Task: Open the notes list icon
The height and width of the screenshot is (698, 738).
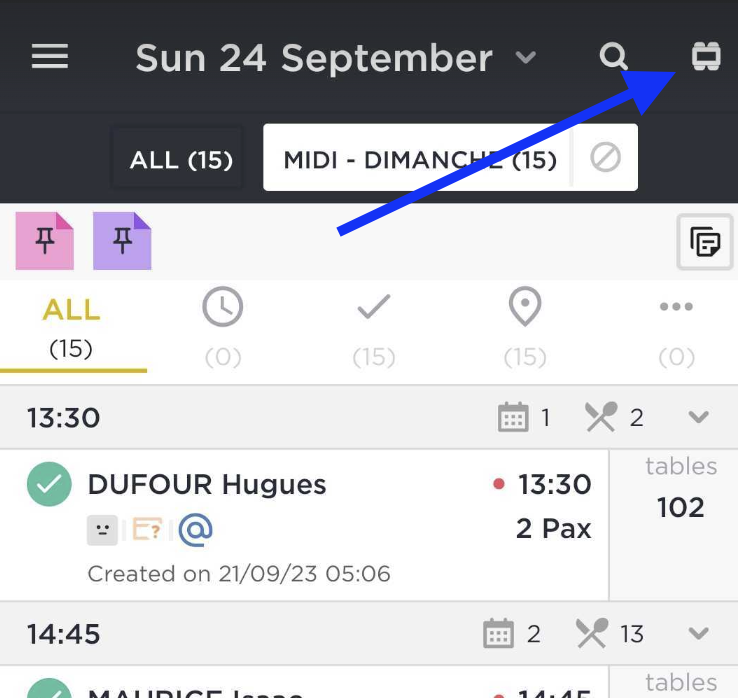Action: pyautogui.click(x=705, y=241)
